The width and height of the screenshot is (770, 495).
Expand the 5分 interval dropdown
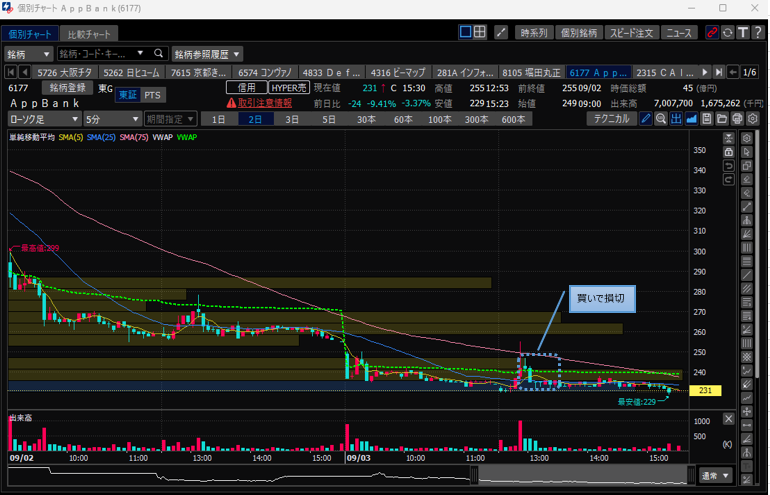tap(112, 119)
